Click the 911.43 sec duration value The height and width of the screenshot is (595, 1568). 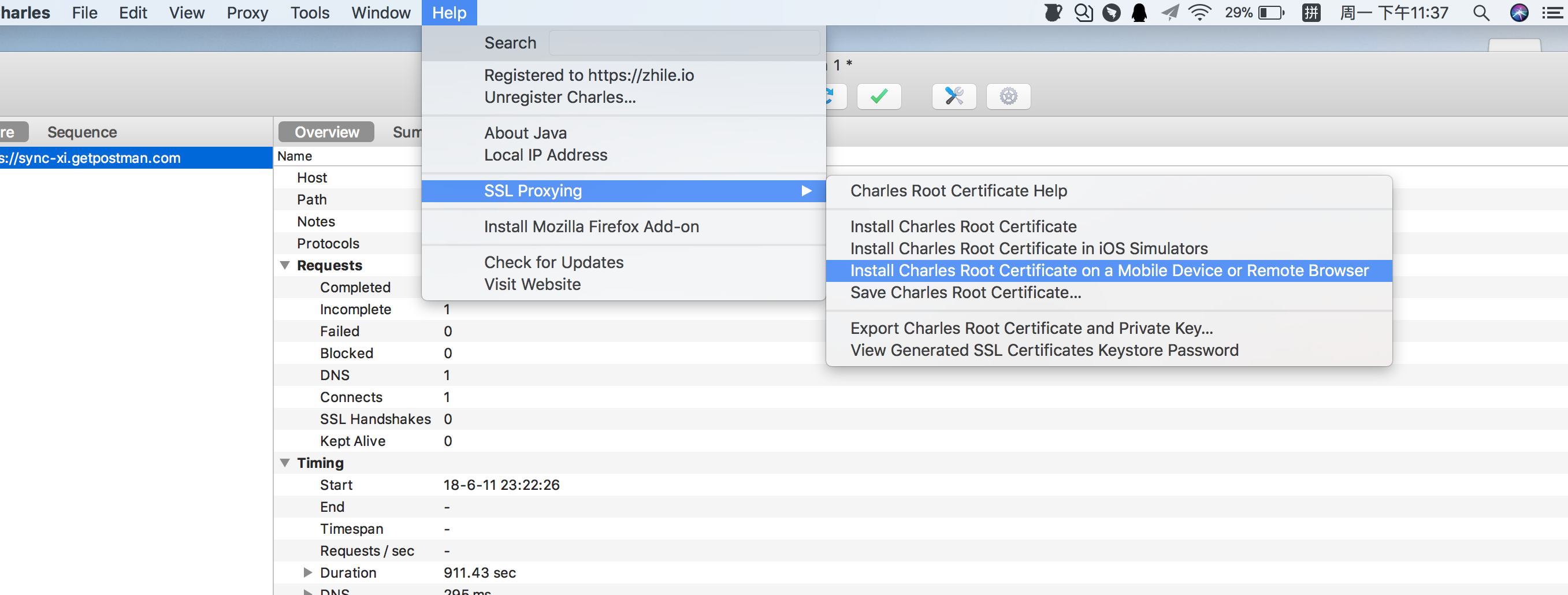click(x=480, y=572)
